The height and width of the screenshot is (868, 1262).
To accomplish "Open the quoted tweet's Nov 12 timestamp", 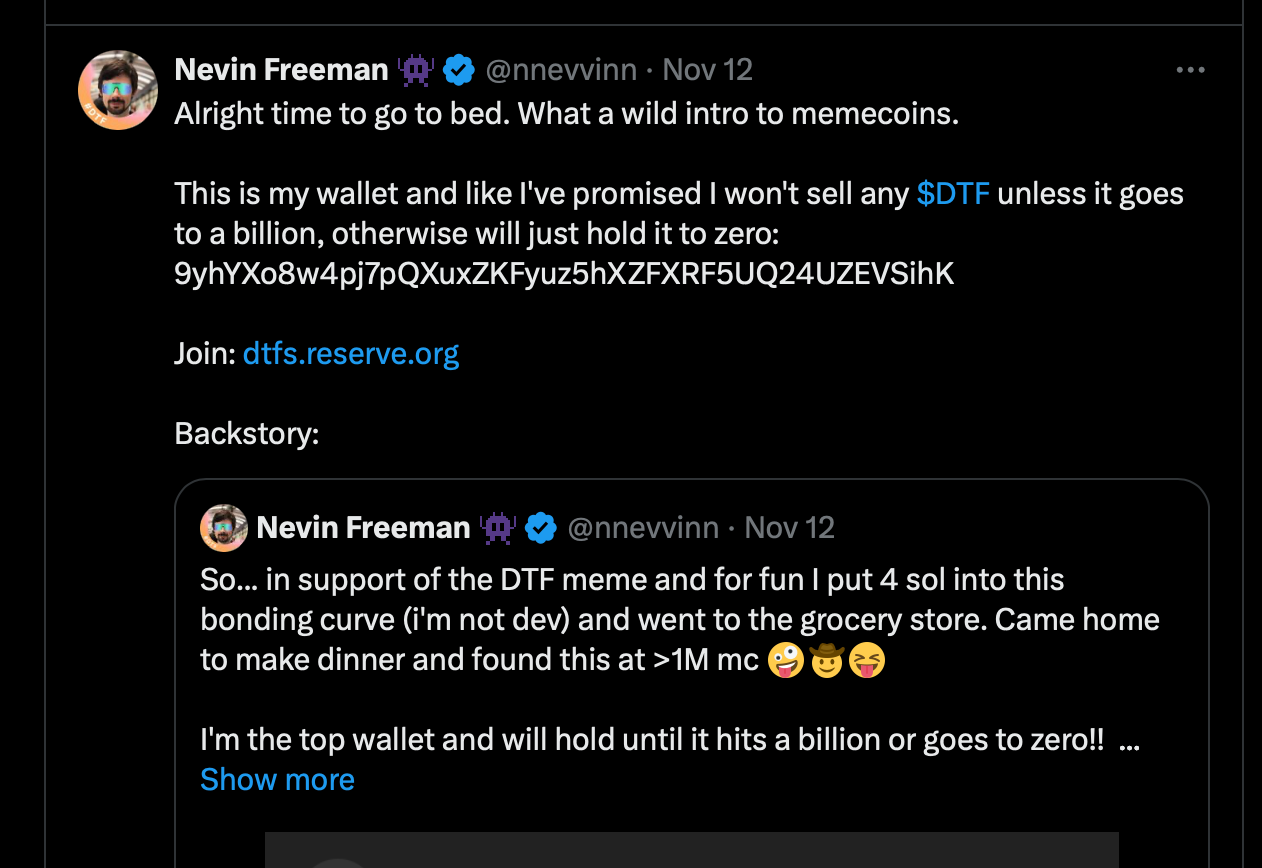I will pos(790,528).
